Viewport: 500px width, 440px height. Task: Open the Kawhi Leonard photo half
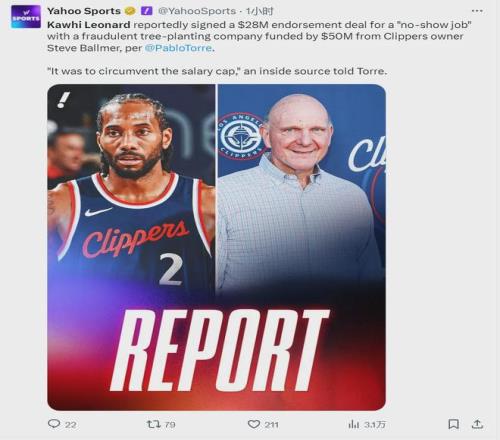pos(131,190)
